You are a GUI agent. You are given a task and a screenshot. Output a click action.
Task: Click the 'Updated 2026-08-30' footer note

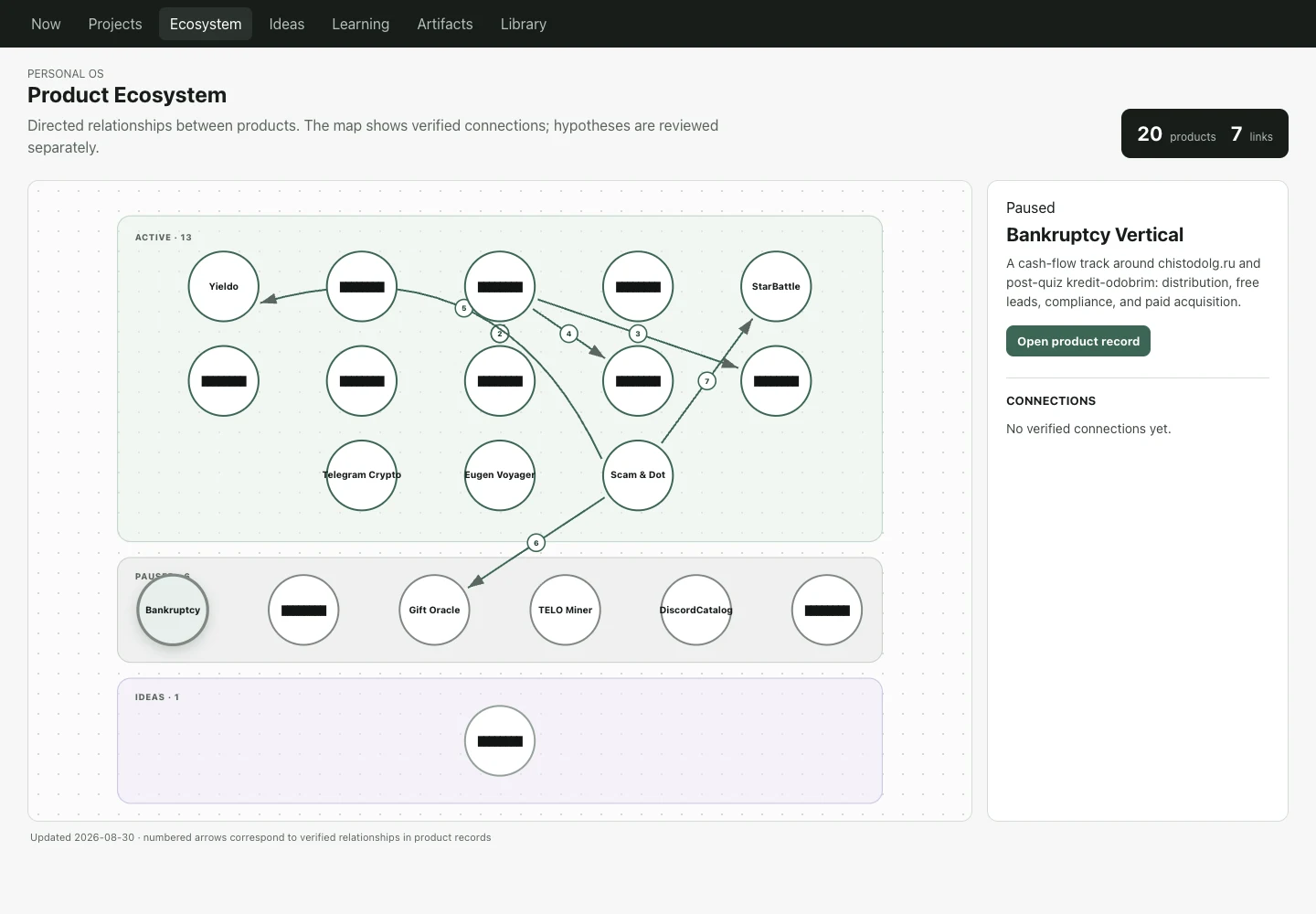coord(82,837)
